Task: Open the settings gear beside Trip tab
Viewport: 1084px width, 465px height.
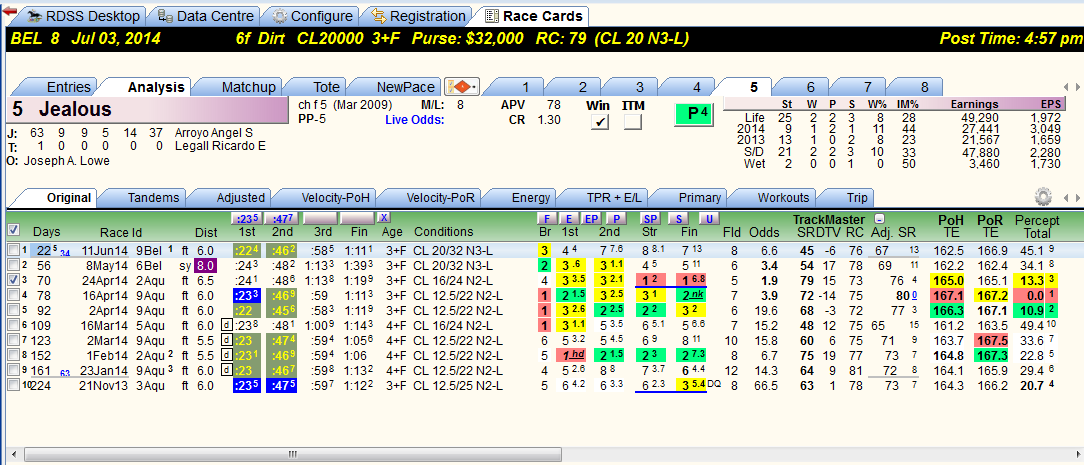Action: [x=1043, y=197]
